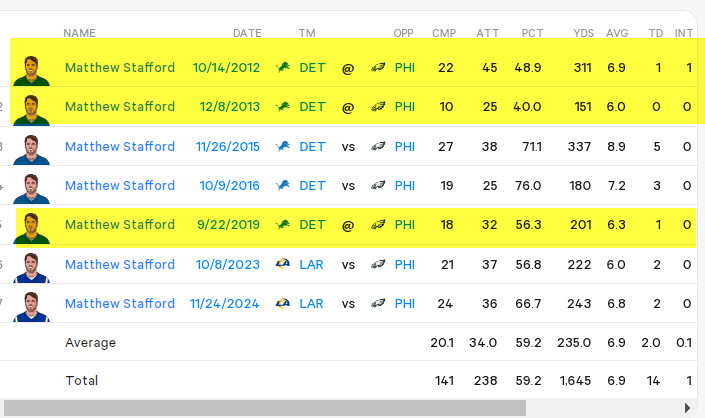This screenshot has width=705, height=418.
Task: Select the LAR team link for 10/8/2023
Action: coord(311,264)
